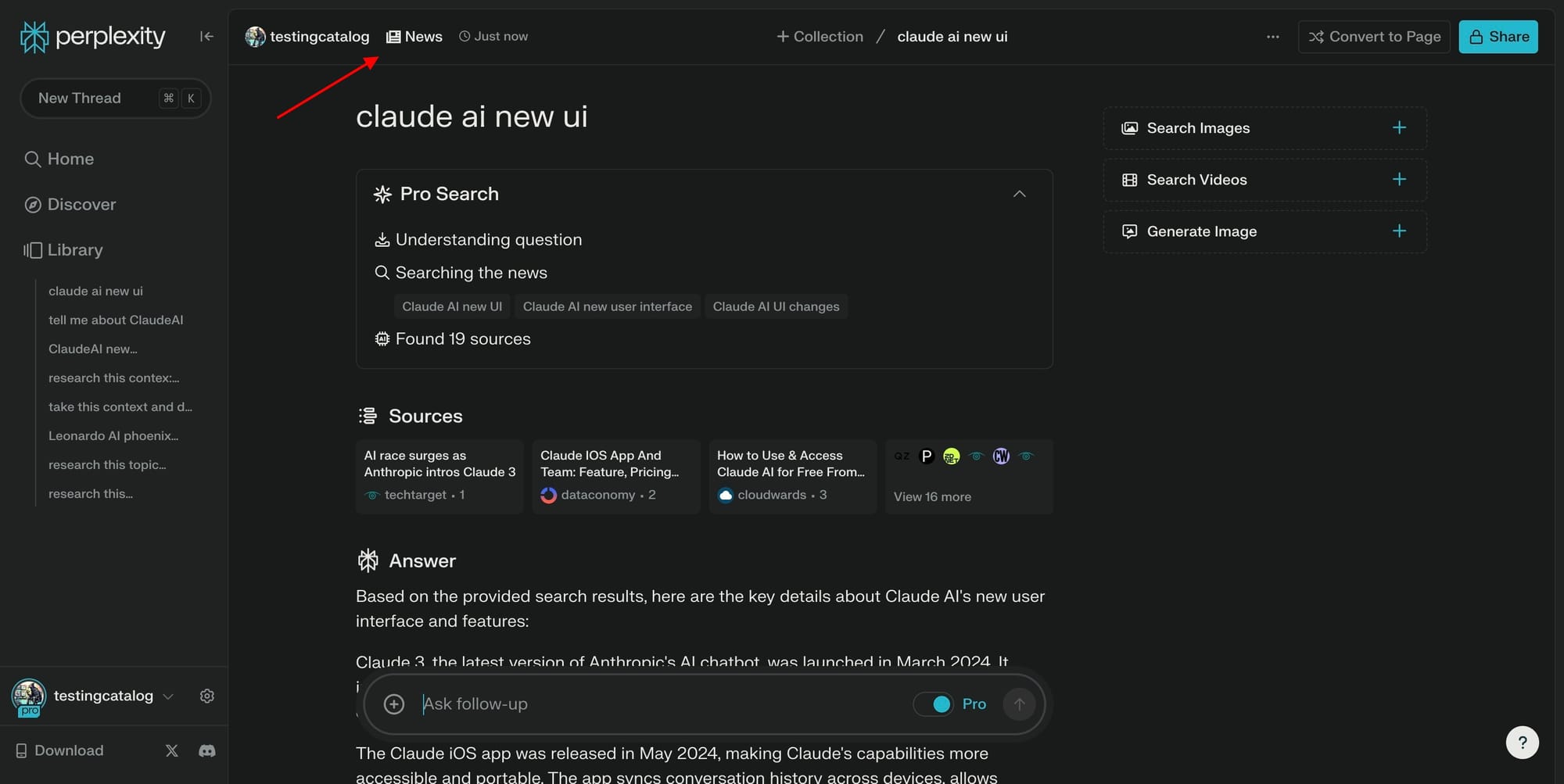Focus the Ask follow-up input field
1564x784 pixels.
661,704
